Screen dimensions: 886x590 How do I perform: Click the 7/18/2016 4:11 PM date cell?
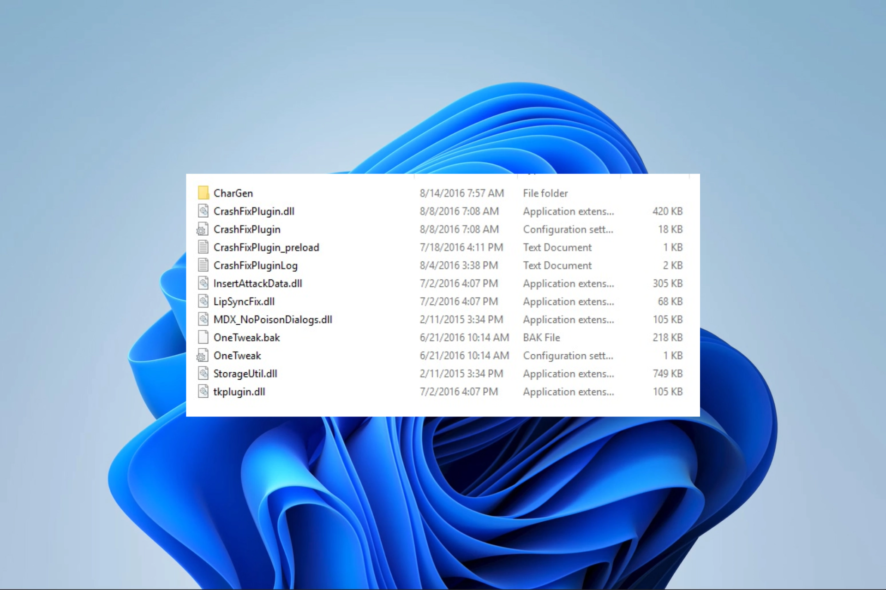point(461,248)
